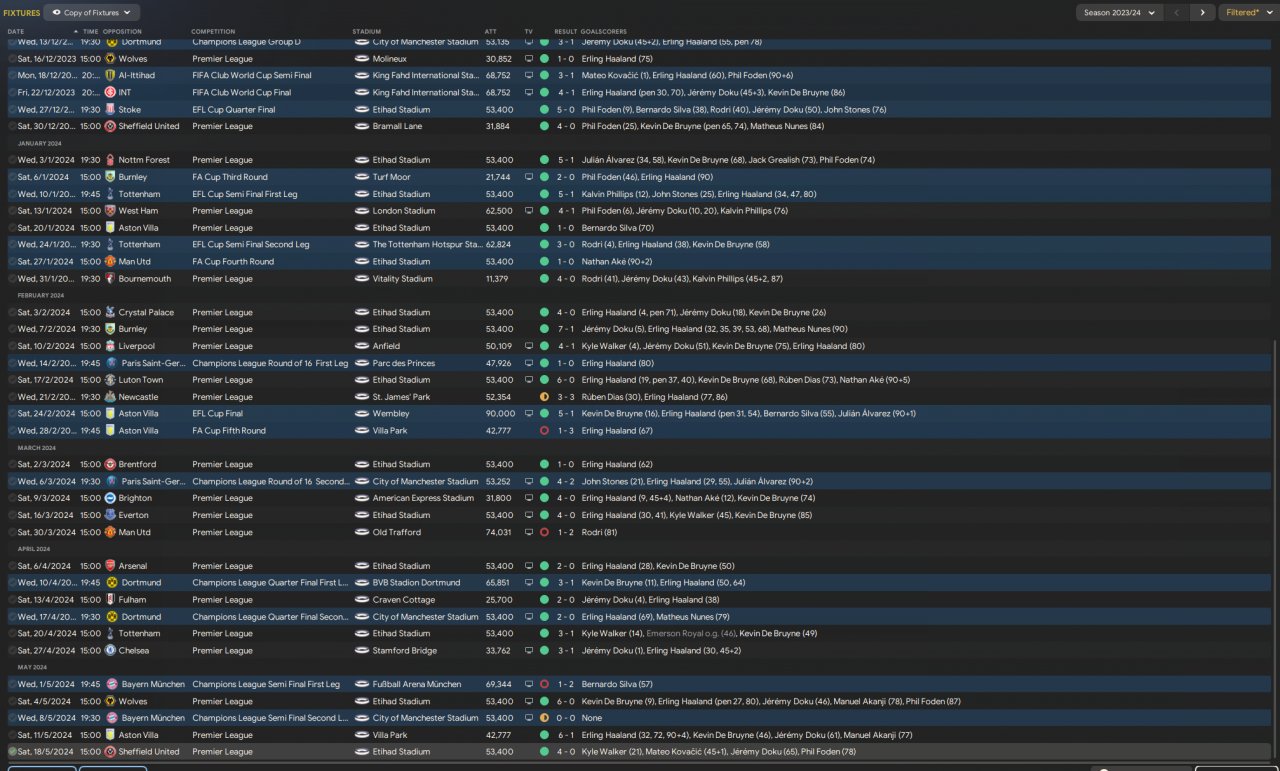This screenshot has width=1280, height=771.
Task: Click the red loss indicator on FA Cup Fifth Round row
Action: tap(544, 431)
